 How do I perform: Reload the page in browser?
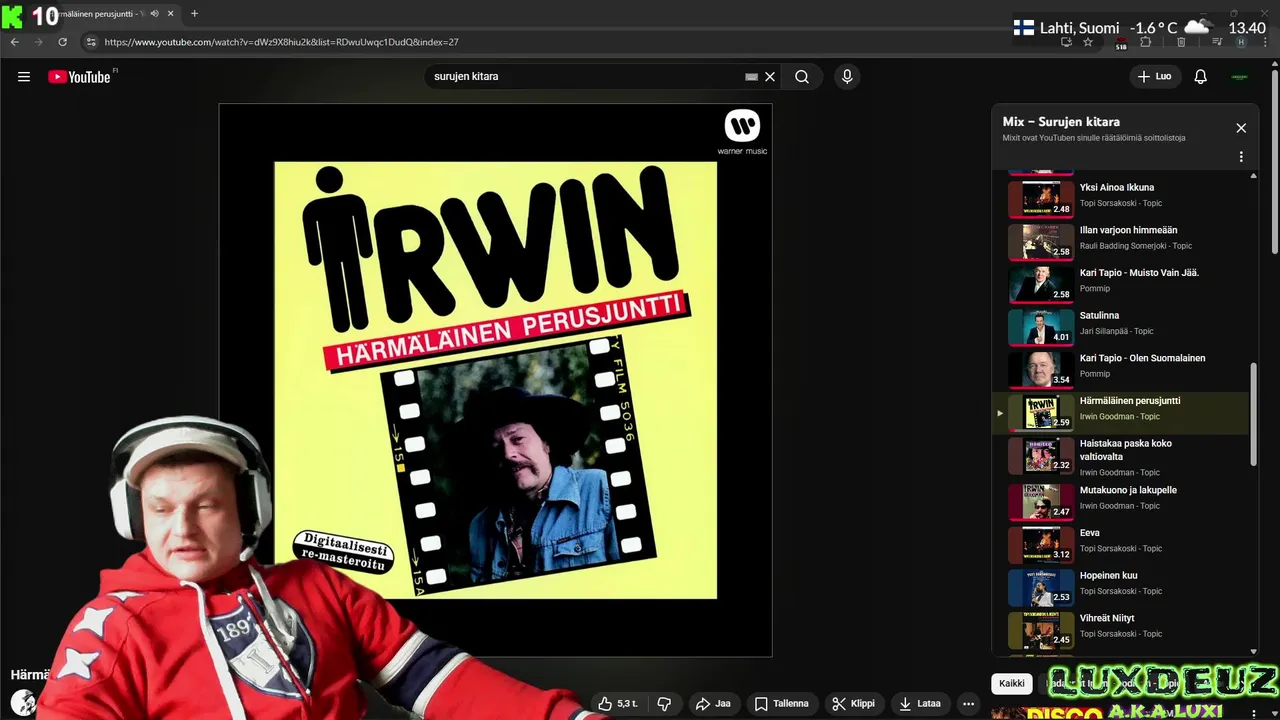tap(62, 42)
